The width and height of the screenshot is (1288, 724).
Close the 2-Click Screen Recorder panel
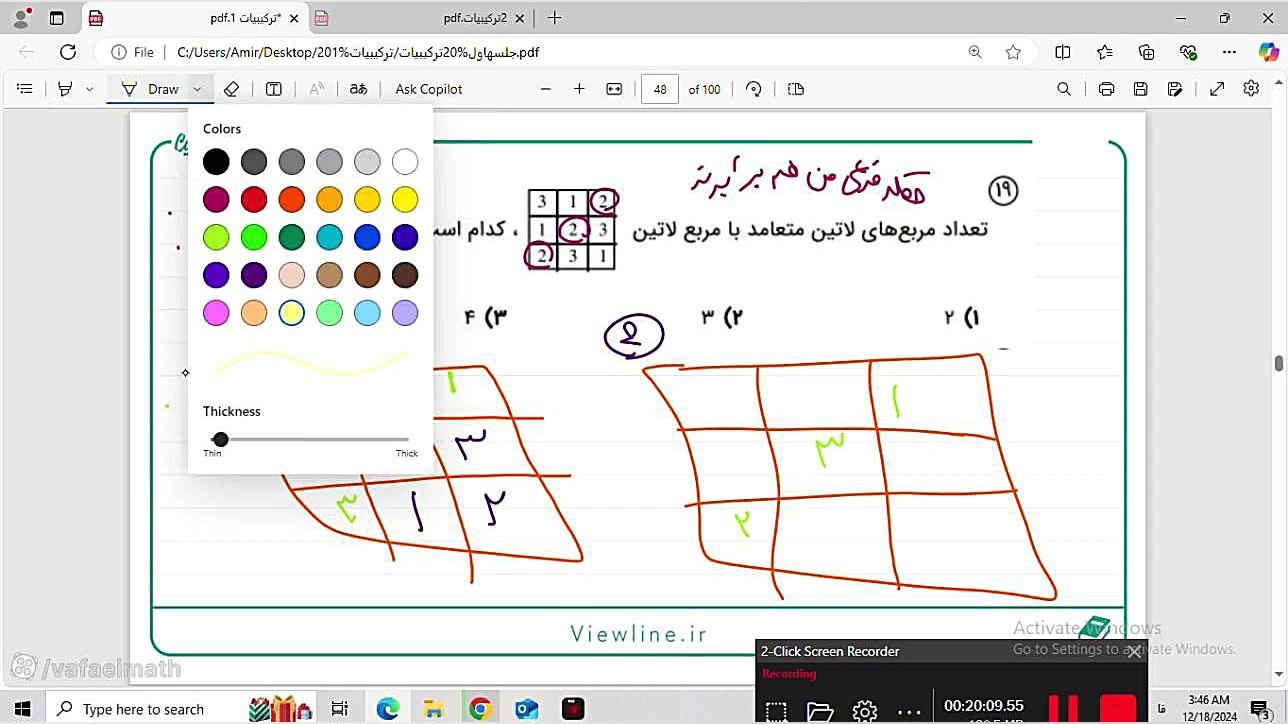(1134, 651)
